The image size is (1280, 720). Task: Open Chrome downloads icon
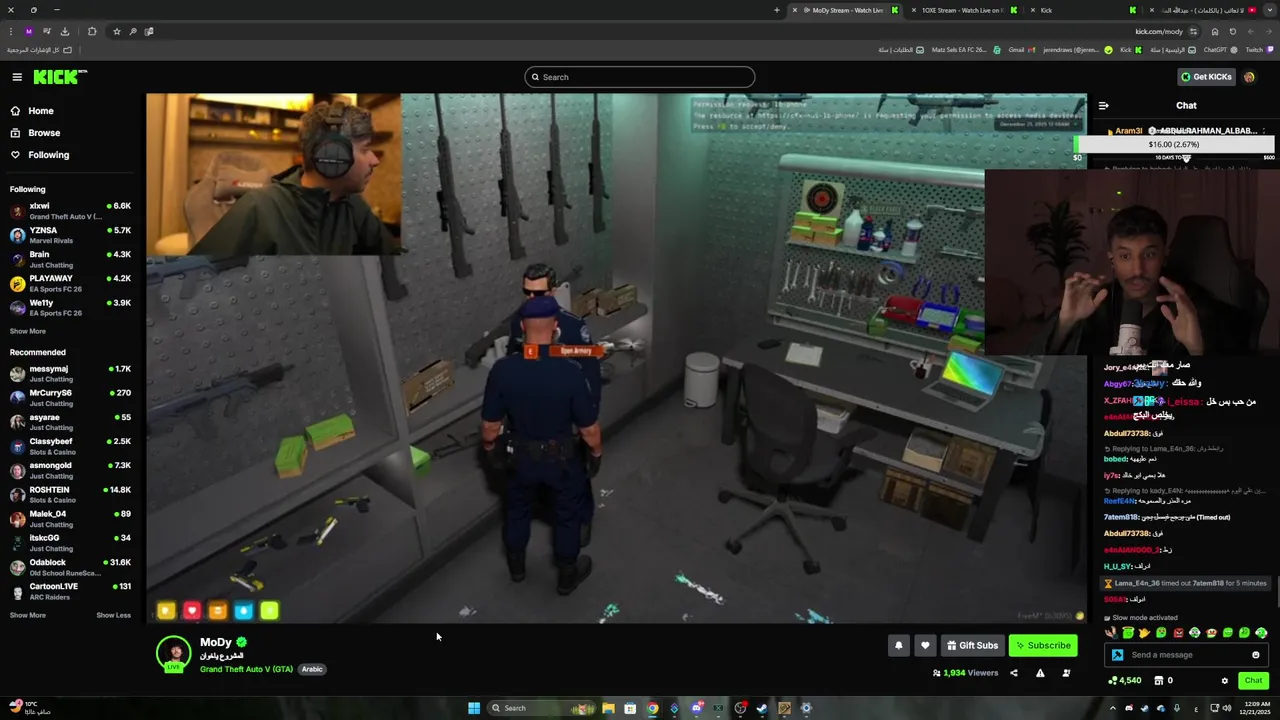[x=65, y=31]
